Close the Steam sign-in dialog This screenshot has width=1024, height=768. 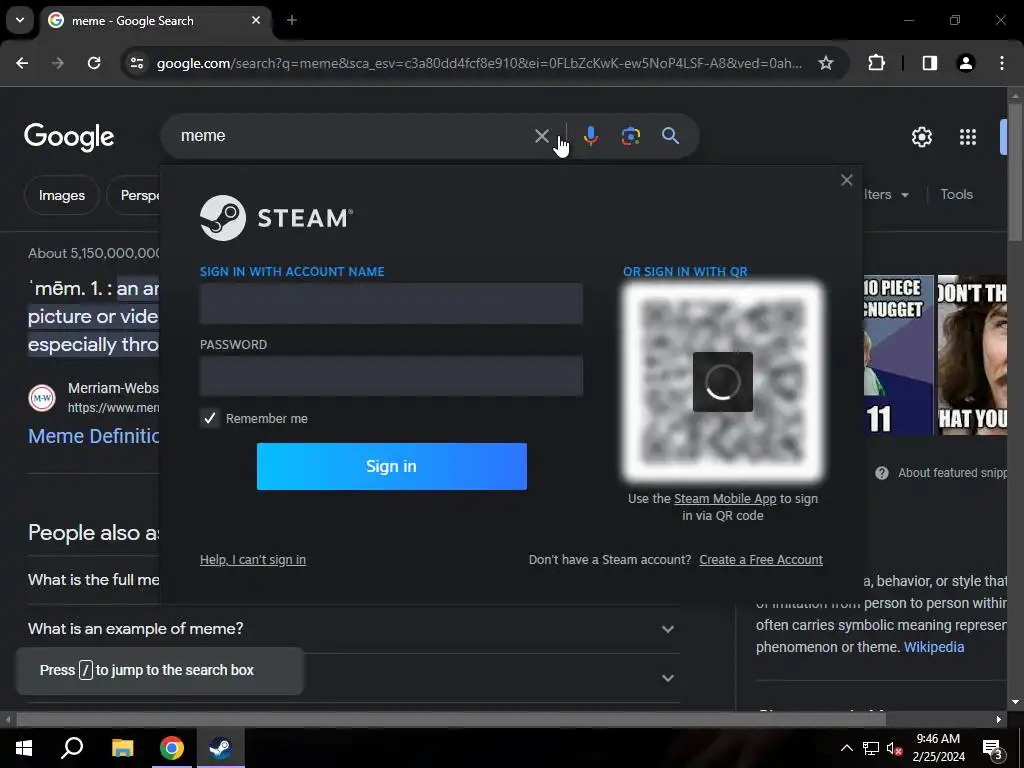(846, 180)
